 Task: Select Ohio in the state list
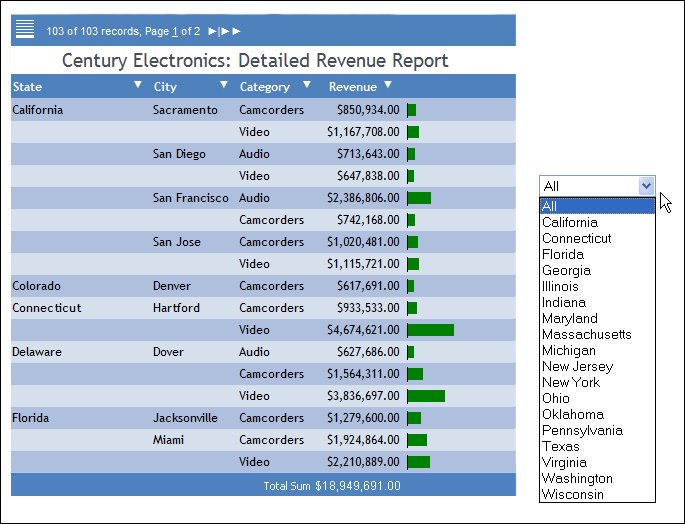point(597,399)
